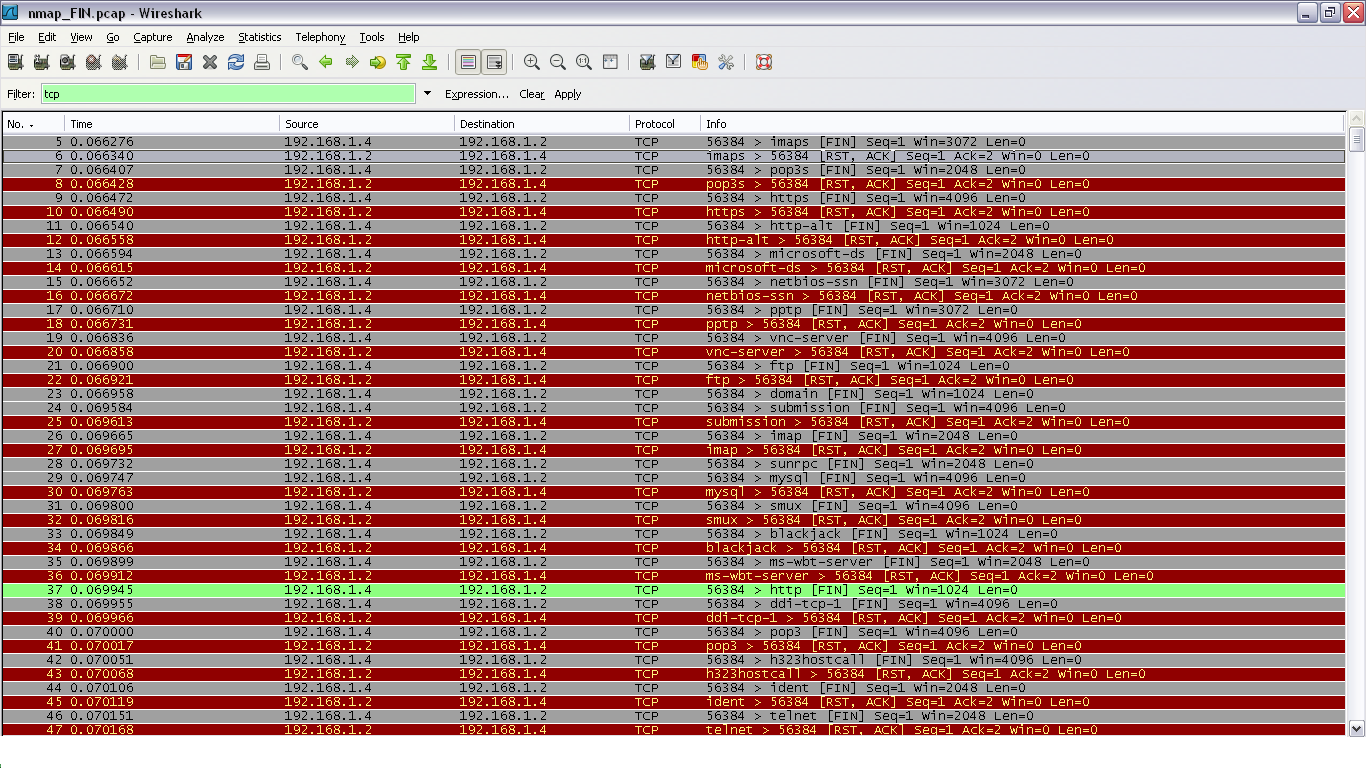
Task: Open capture options toolbar icon
Action: tap(41, 62)
